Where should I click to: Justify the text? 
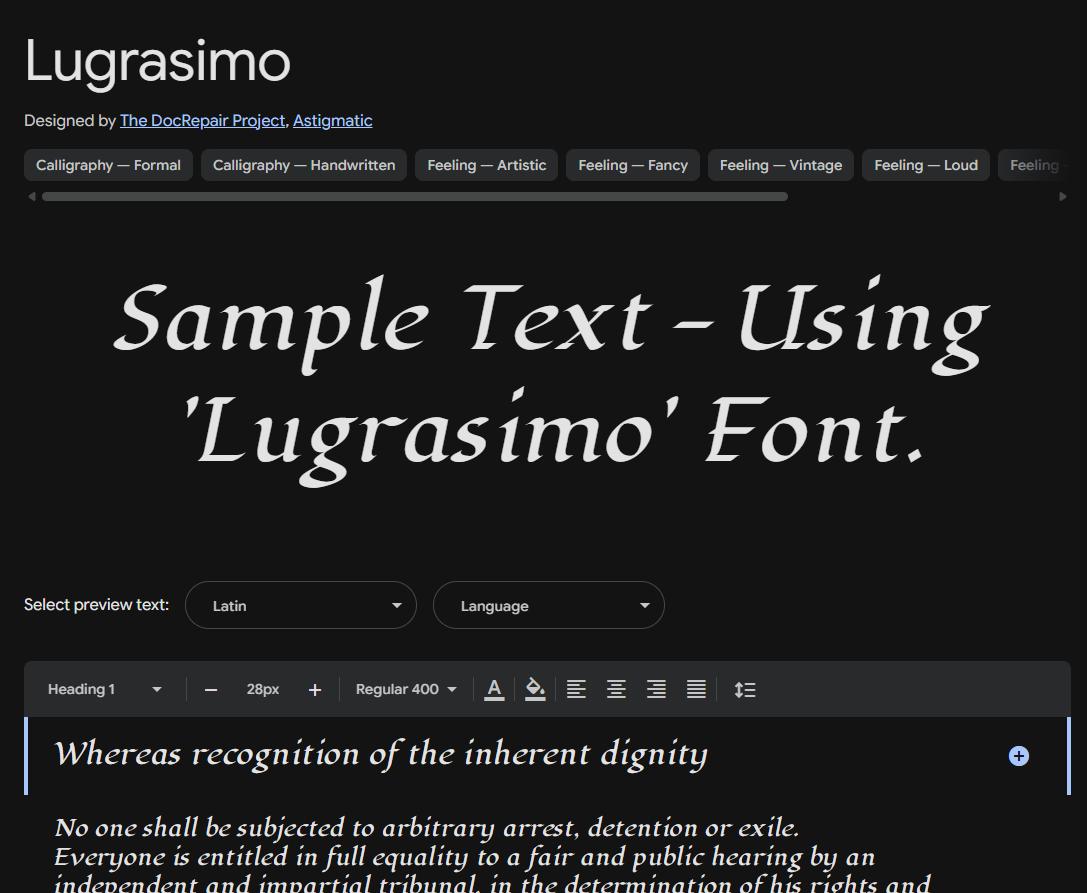pyautogui.click(x=696, y=689)
